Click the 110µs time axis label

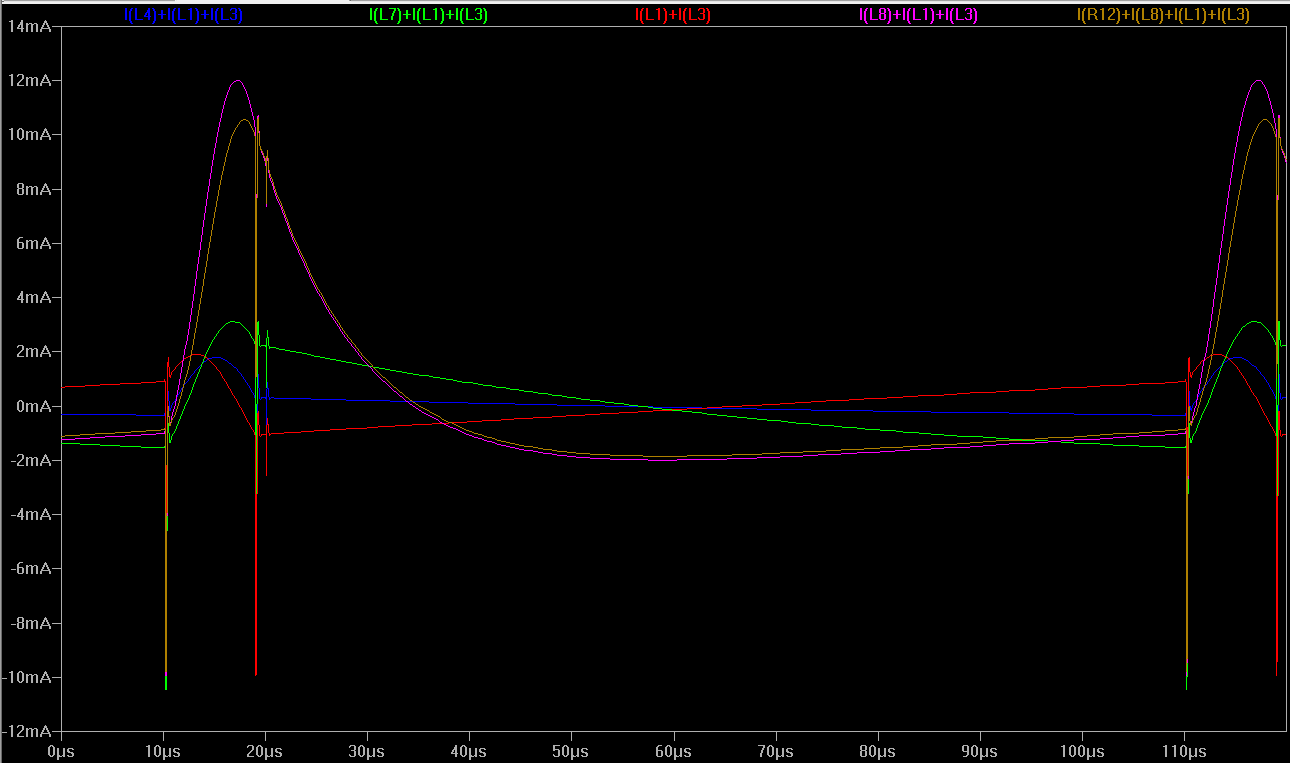pos(1183,751)
